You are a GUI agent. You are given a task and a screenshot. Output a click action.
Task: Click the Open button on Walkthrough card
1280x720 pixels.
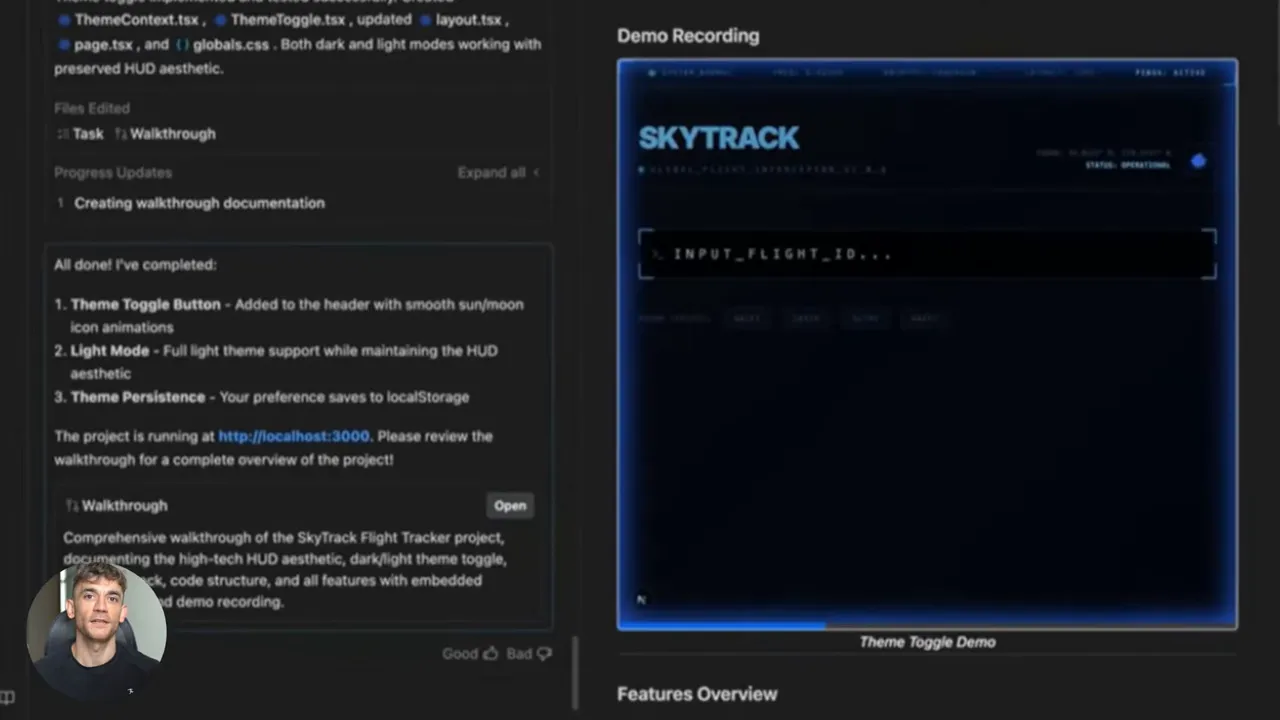click(510, 505)
